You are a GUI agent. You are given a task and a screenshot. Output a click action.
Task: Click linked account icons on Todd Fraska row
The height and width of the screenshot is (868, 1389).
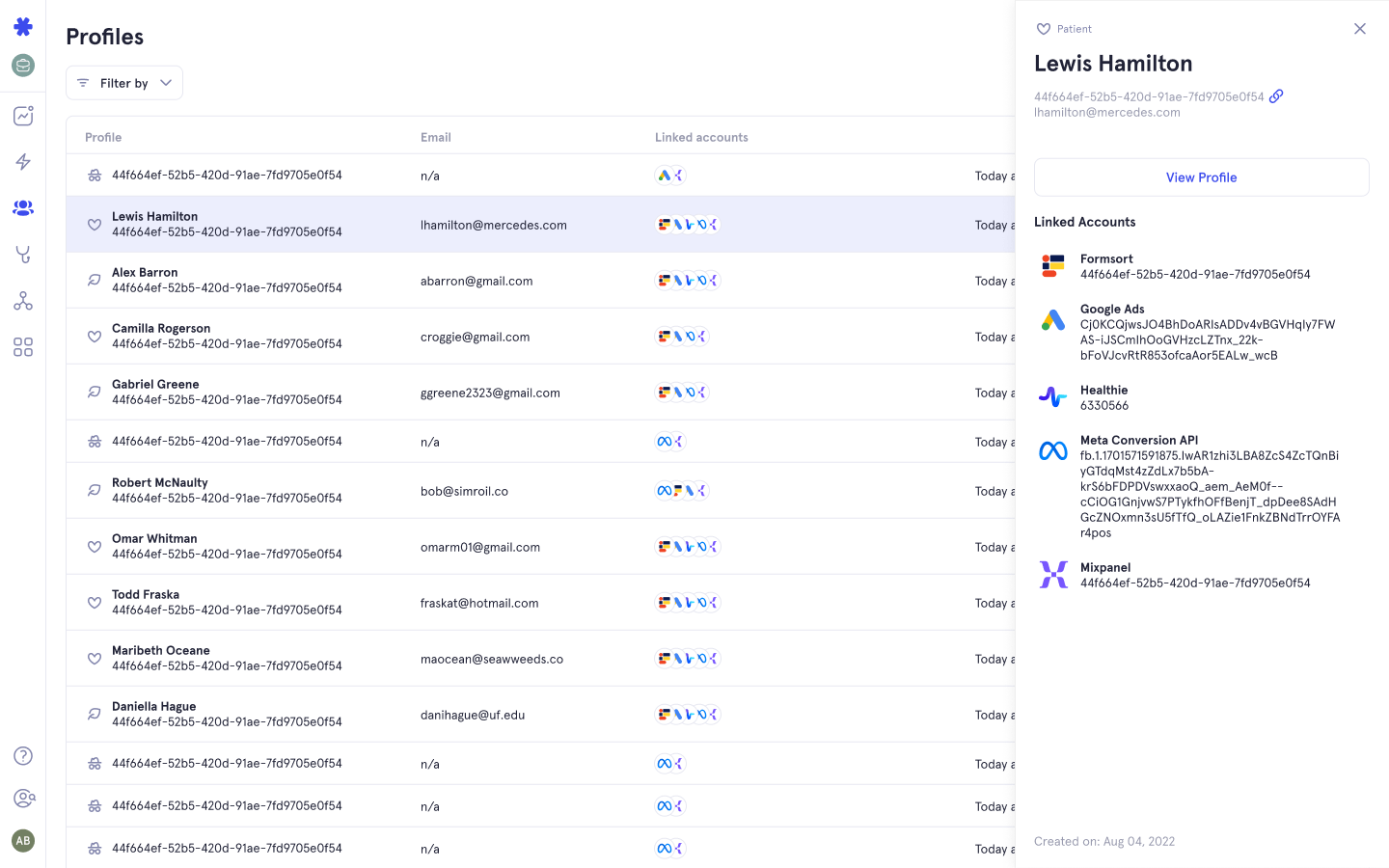coord(688,603)
